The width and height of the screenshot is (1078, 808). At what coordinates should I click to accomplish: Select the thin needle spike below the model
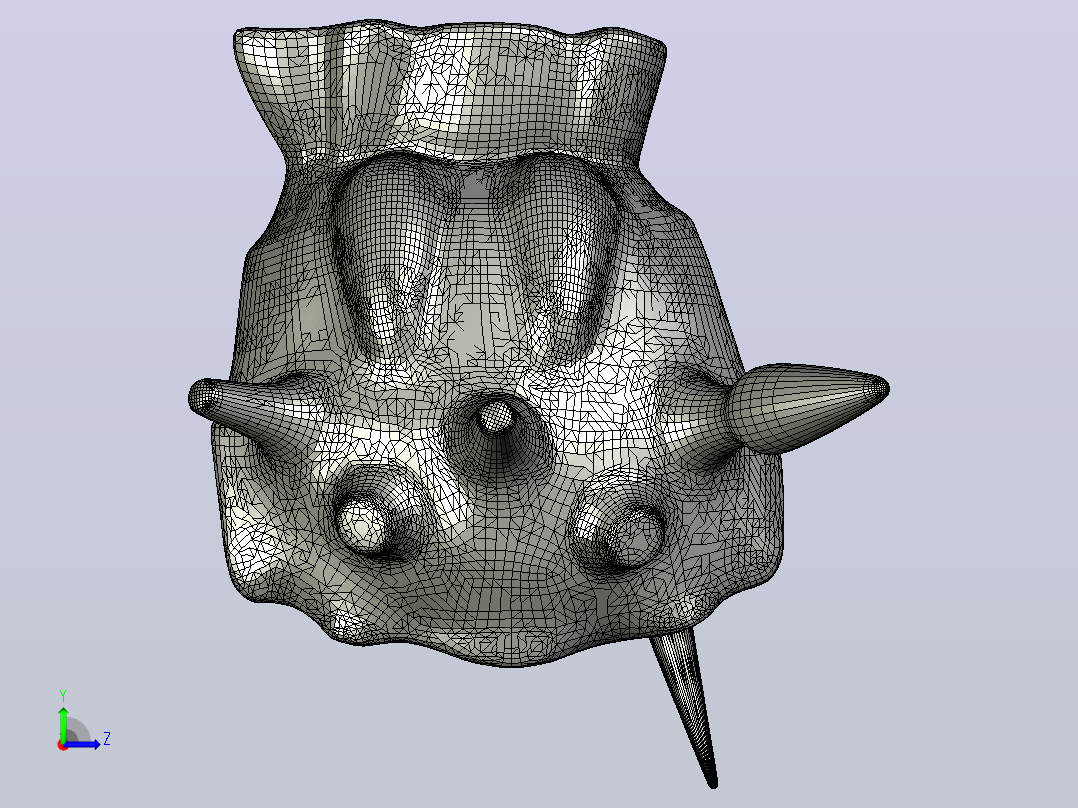tap(686, 710)
